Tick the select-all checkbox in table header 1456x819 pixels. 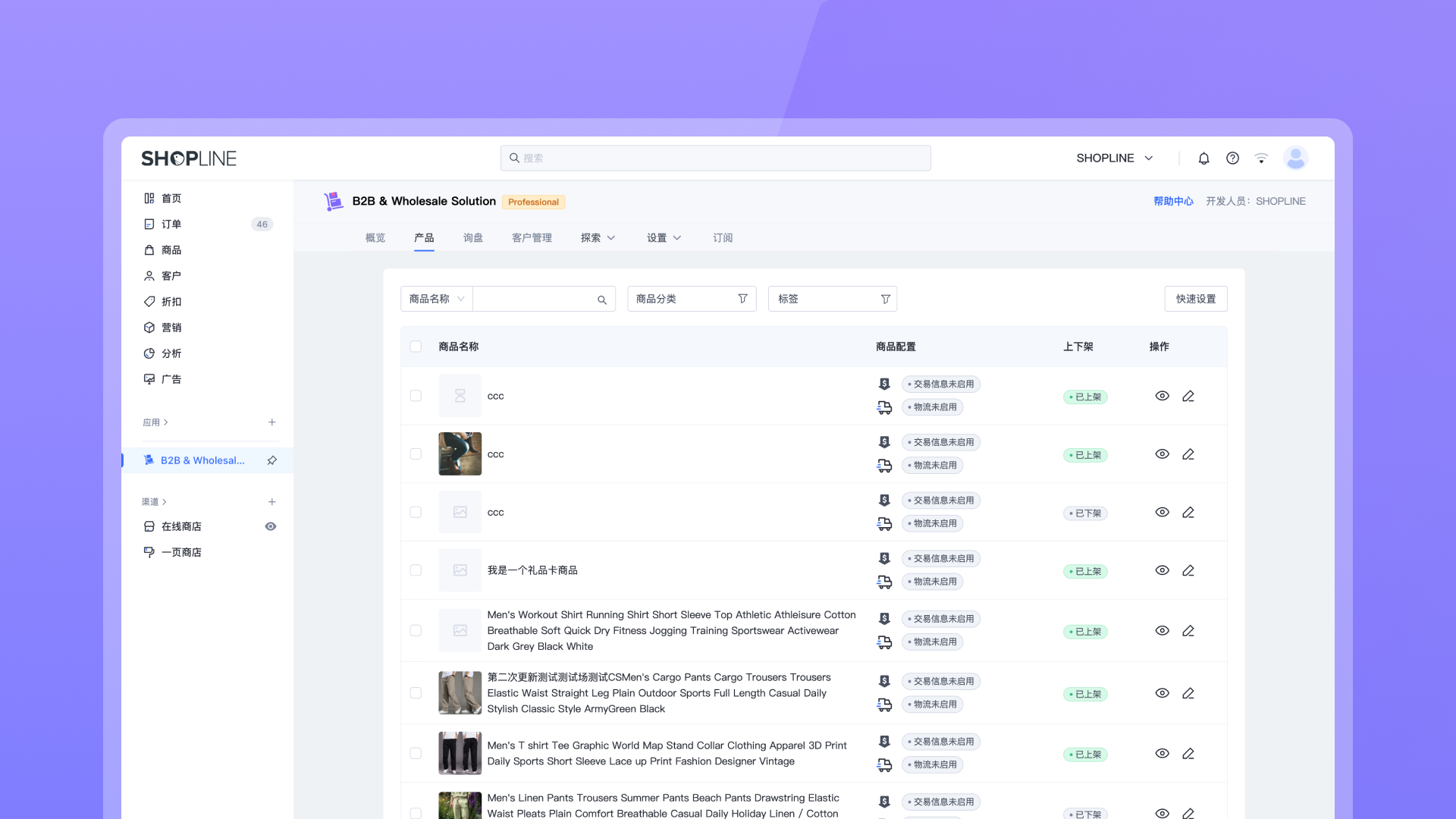tap(416, 347)
